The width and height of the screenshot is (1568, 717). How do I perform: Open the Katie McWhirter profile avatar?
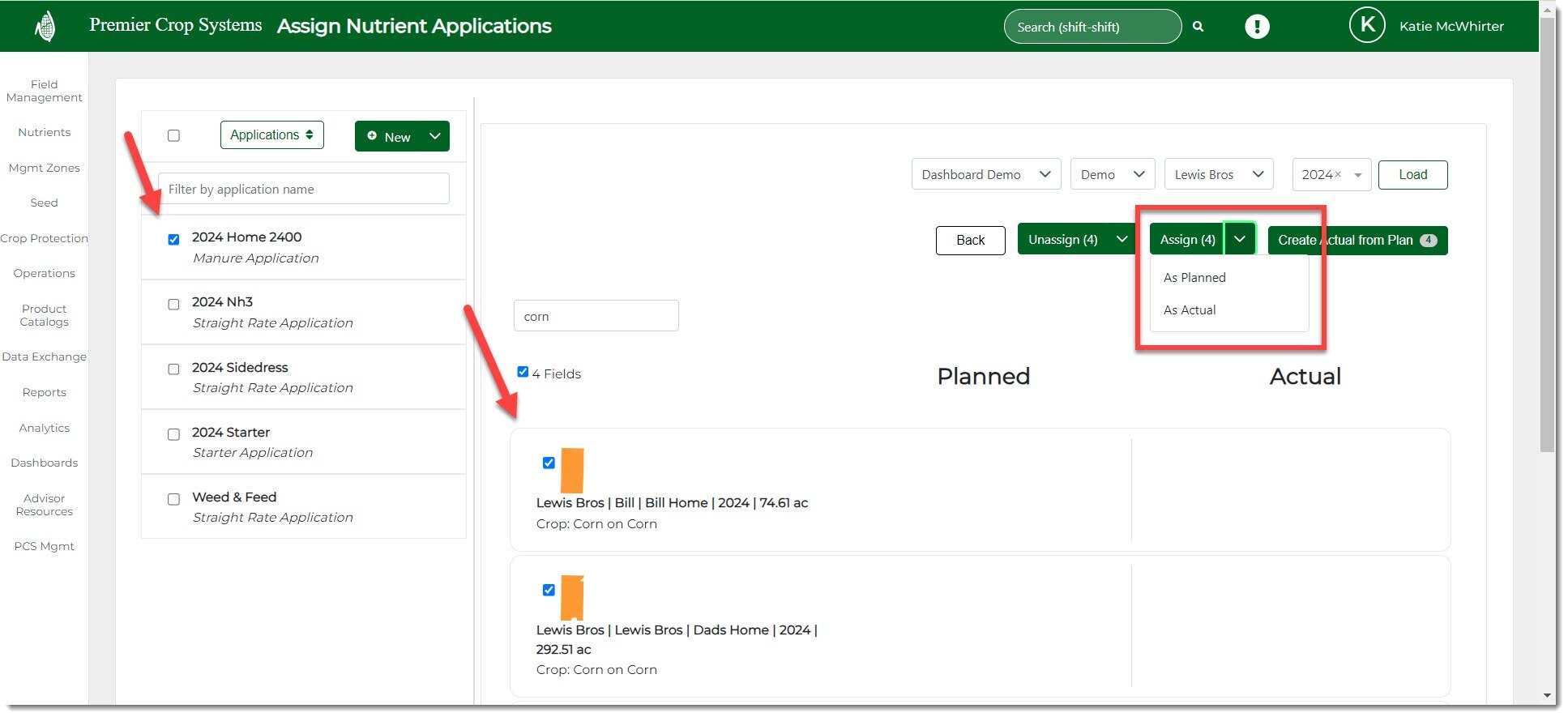click(1366, 26)
